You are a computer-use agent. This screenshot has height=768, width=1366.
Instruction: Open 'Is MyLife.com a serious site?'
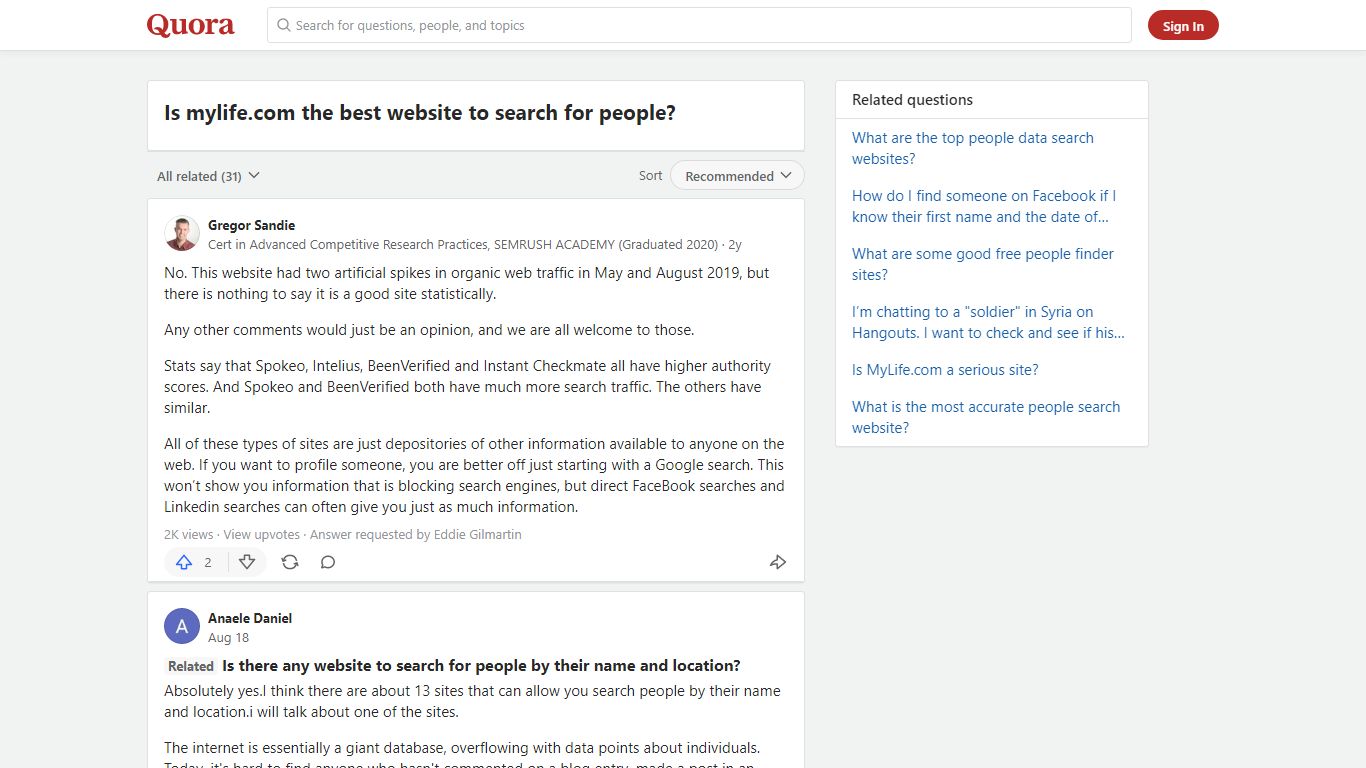click(x=945, y=370)
